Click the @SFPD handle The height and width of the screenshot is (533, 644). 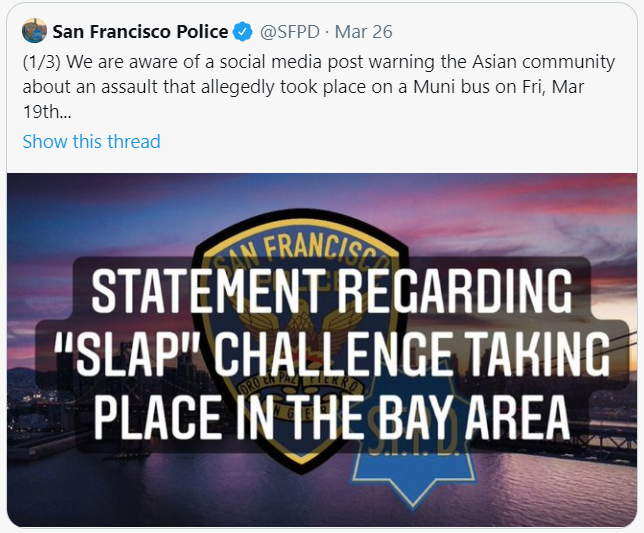(291, 32)
